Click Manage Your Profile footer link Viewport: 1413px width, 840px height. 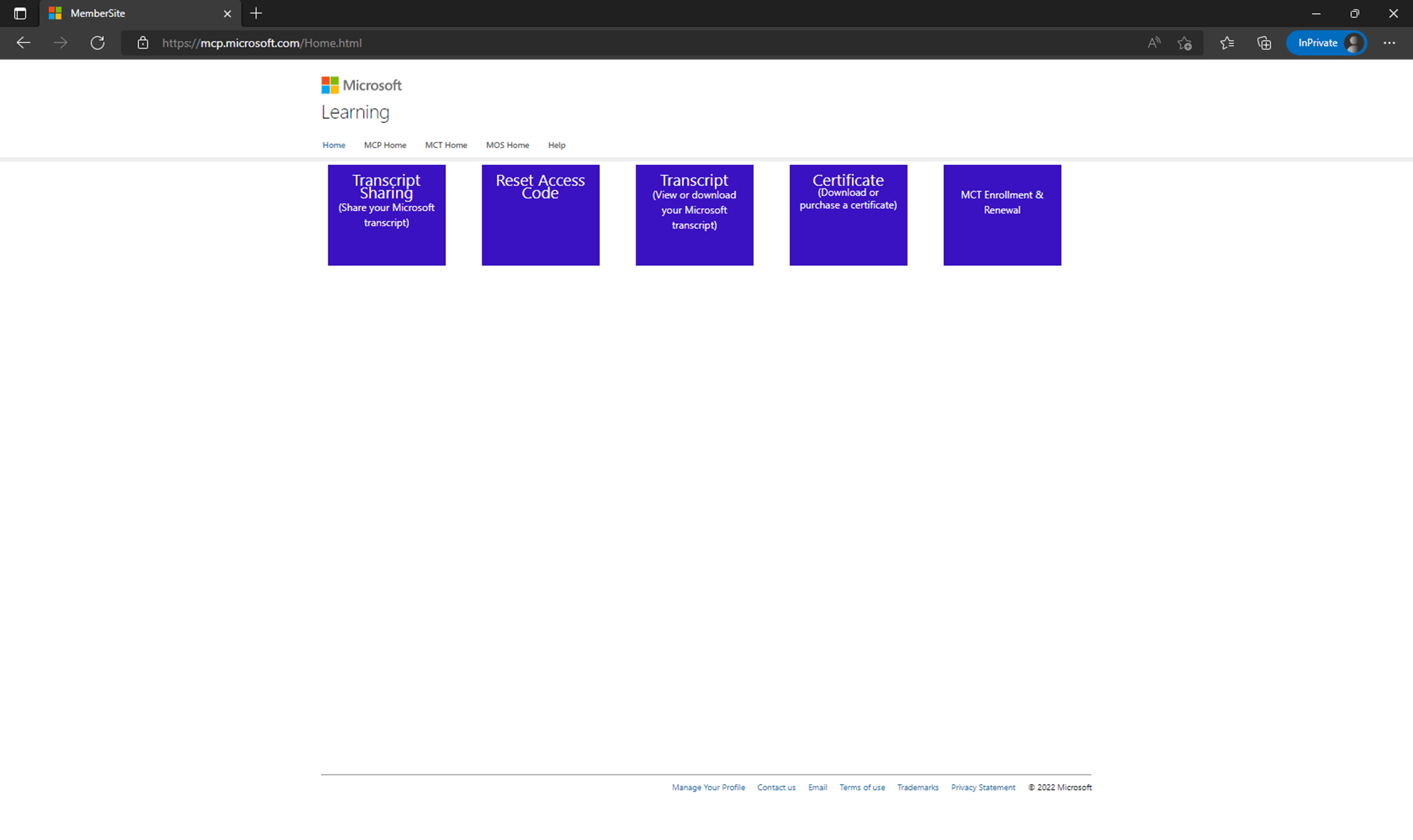click(x=709, y=787)
